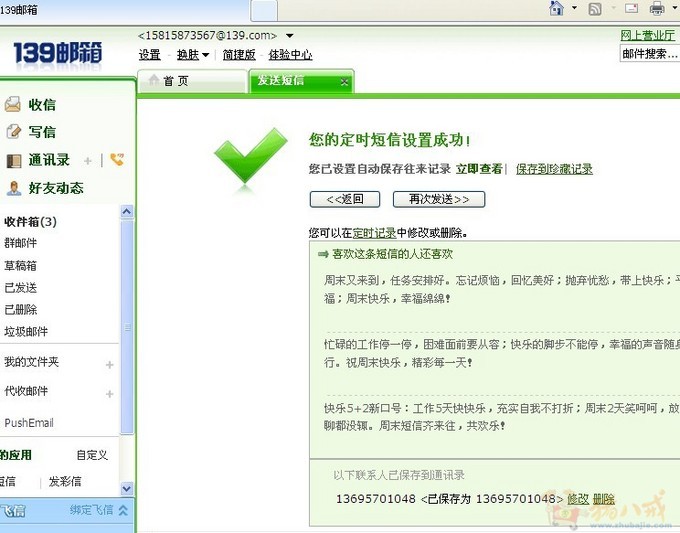Click sidebar scrollbar up arrow
680x533 pixels.
click(127, 211)
